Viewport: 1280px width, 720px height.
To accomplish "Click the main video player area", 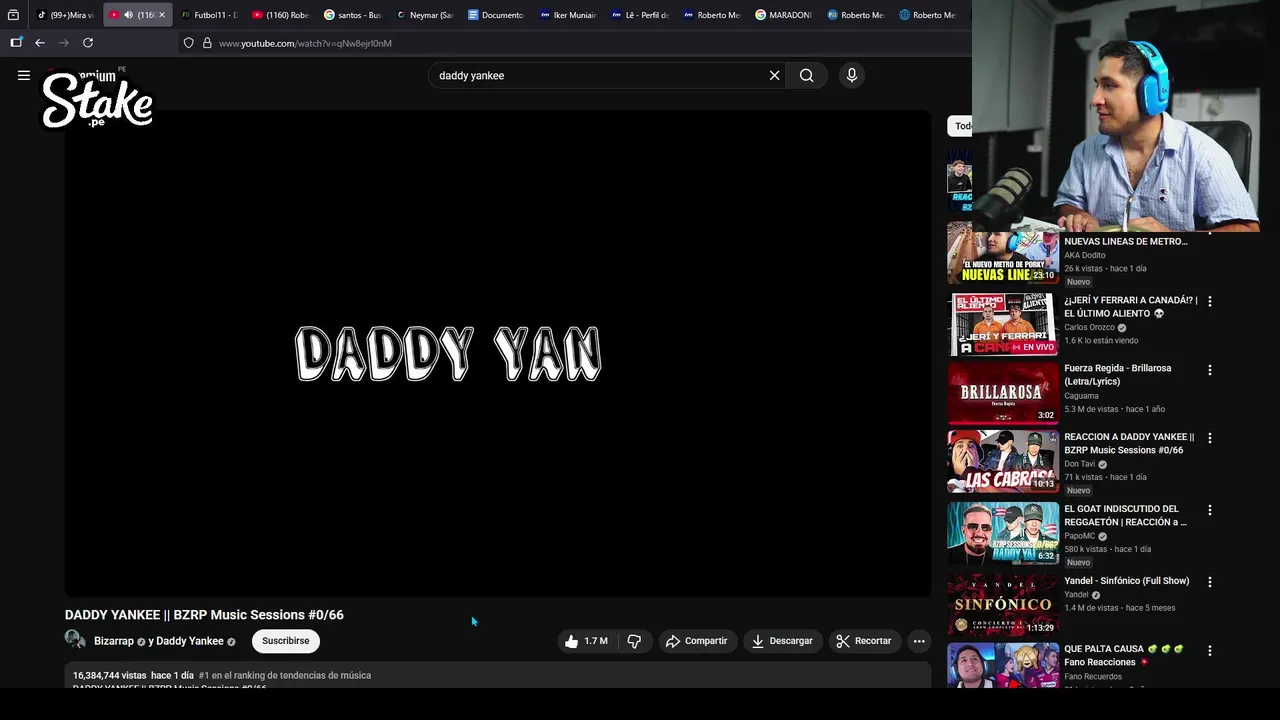I will point(498,354).
